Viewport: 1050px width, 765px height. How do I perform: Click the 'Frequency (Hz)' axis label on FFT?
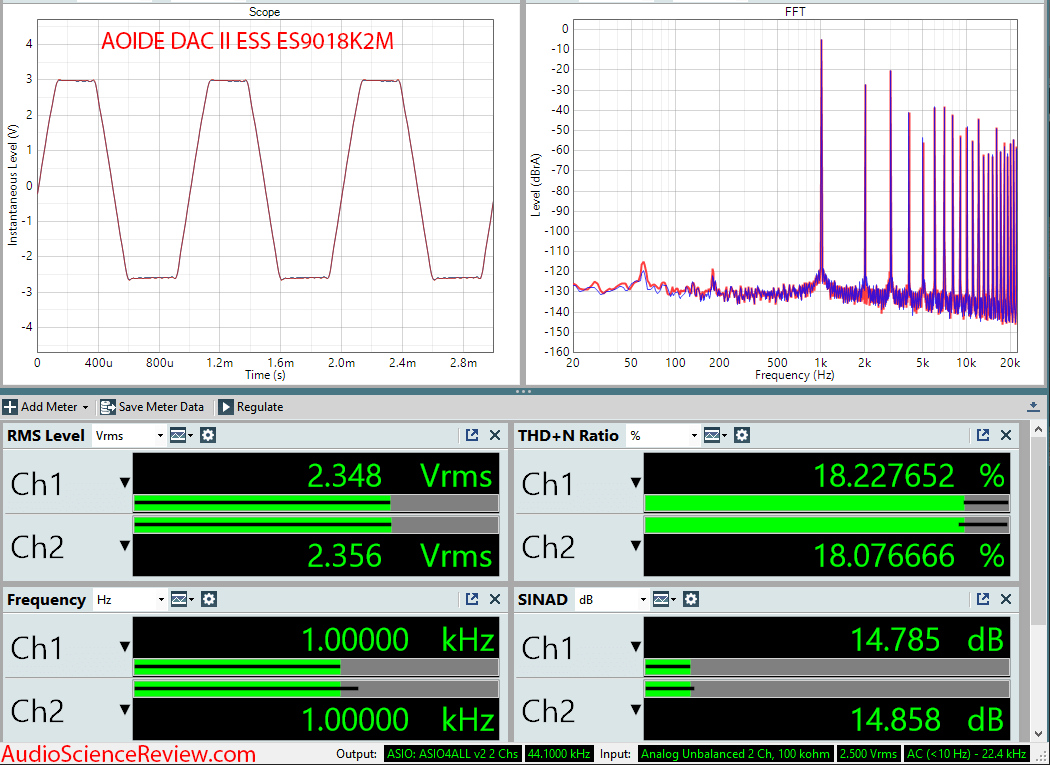point(795,375)
